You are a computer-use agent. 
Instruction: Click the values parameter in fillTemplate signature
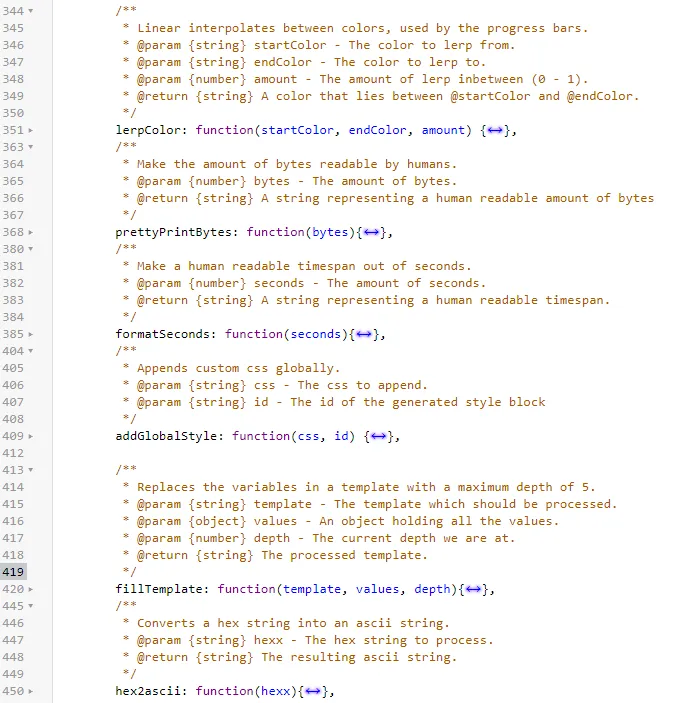[x=377, y=589]
